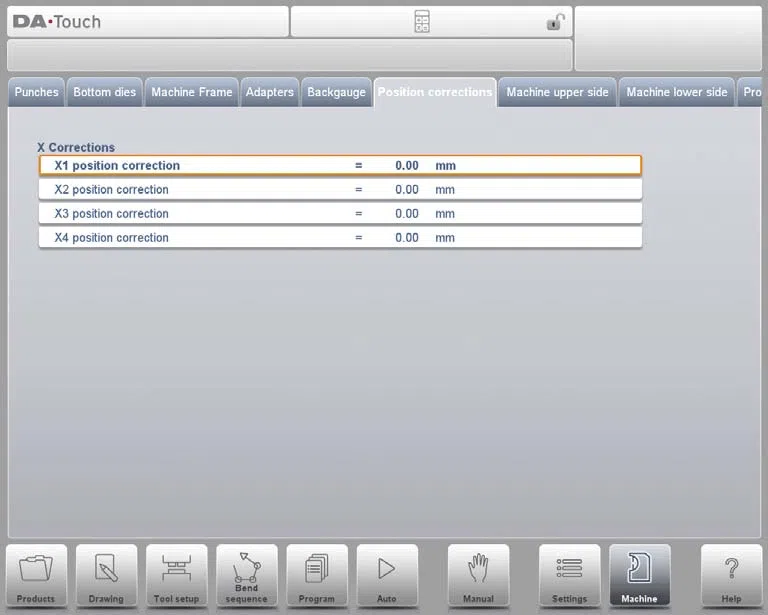Switch to Machine upper side tab
This screenshot has width=768, height=615.
557,92
